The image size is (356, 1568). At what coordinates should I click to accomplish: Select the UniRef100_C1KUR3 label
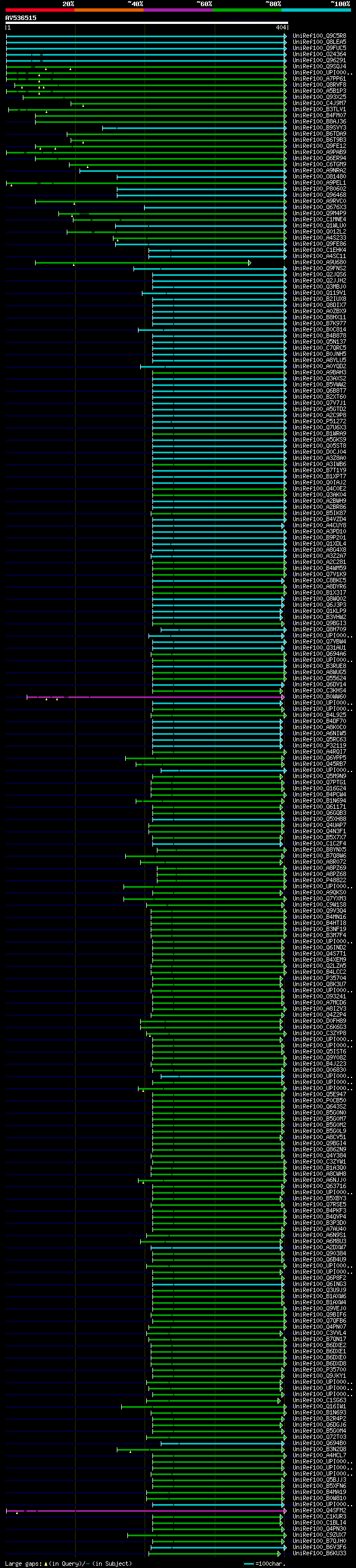[x=319, y=1516]
